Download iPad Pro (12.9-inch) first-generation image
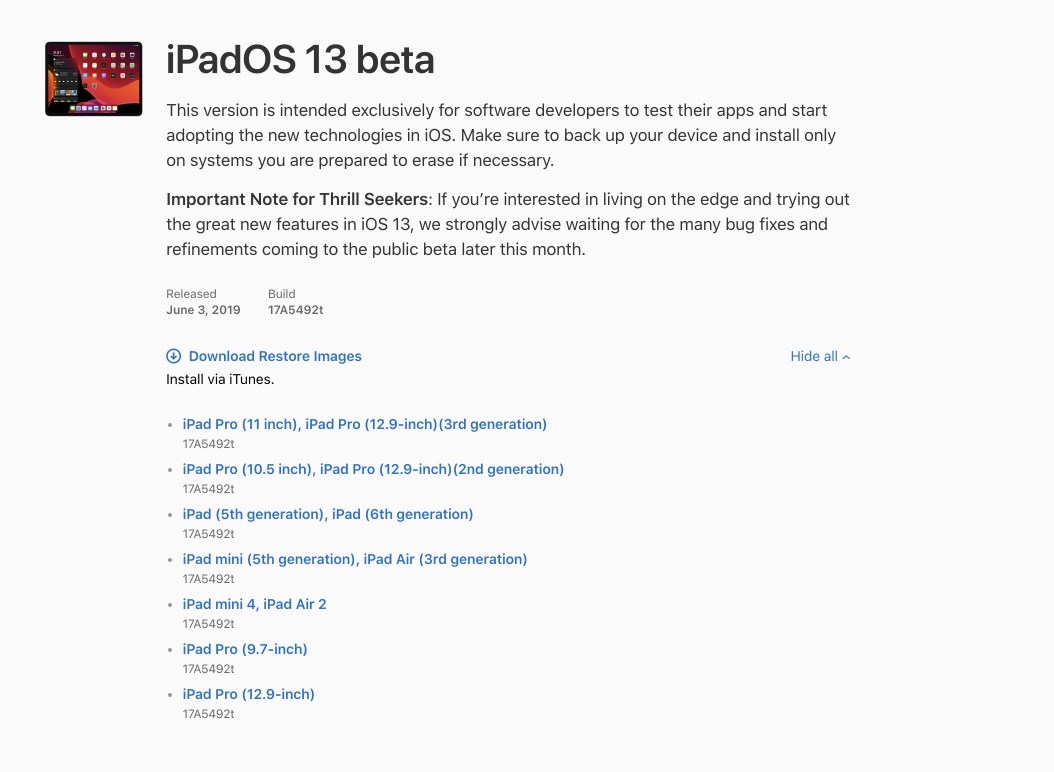Viewport: 1054px width, 772px height. point(248,694)
